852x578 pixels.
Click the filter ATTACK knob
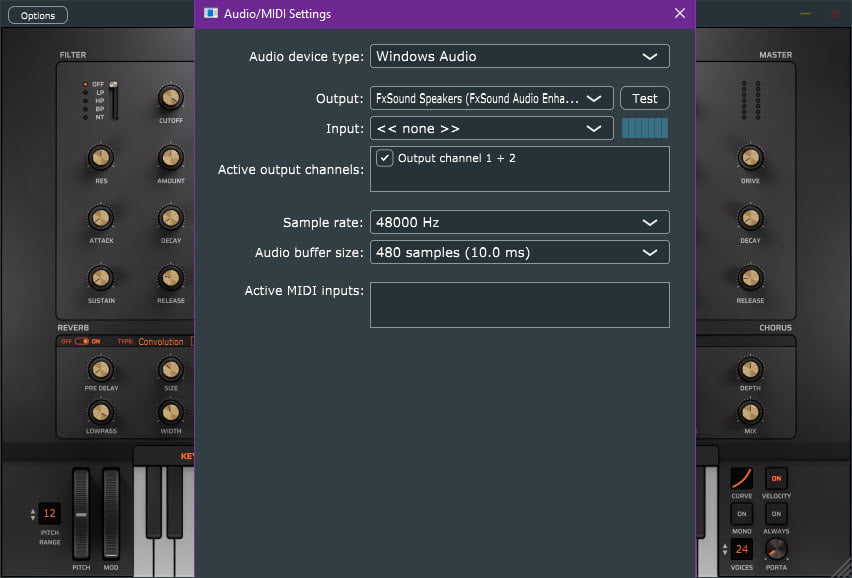pyautogui.click(x=101, y=218)
